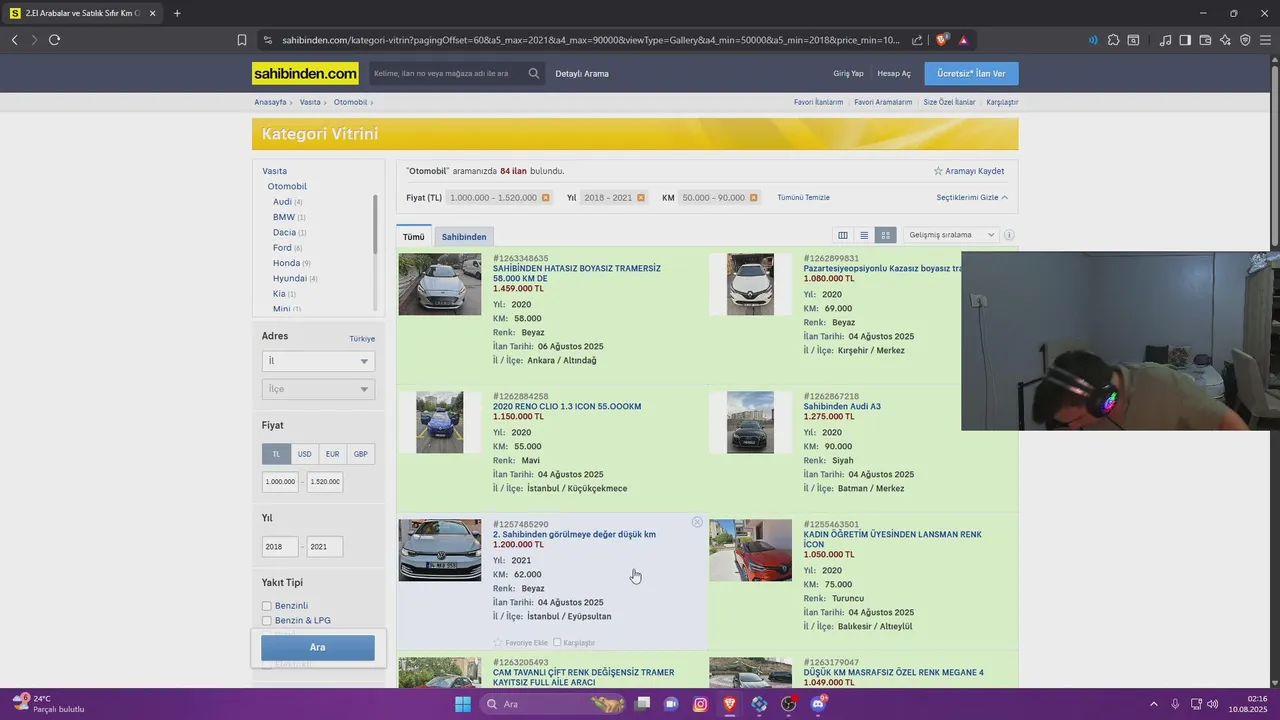Viewport: 1280px width, 720px height.
Task: Remove the Fiyat 1.000.000 - 1.520.000 filter
Action: tap(546, 198)
